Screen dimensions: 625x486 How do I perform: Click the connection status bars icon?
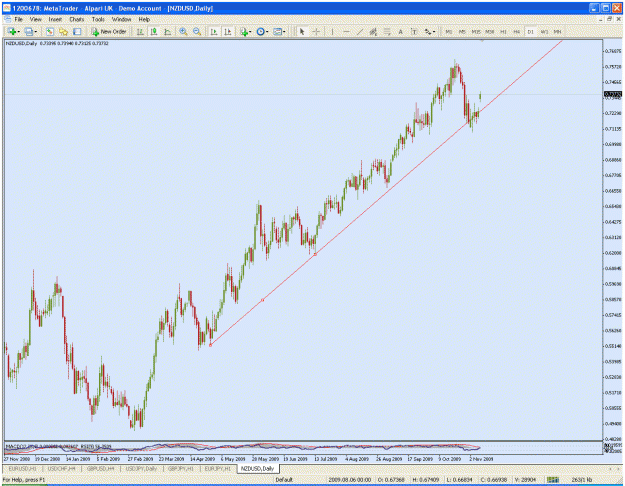click(x=553, y=480)
